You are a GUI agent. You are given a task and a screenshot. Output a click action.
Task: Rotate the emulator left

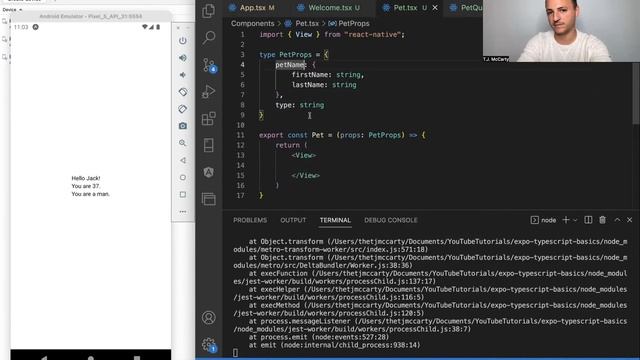183,92
